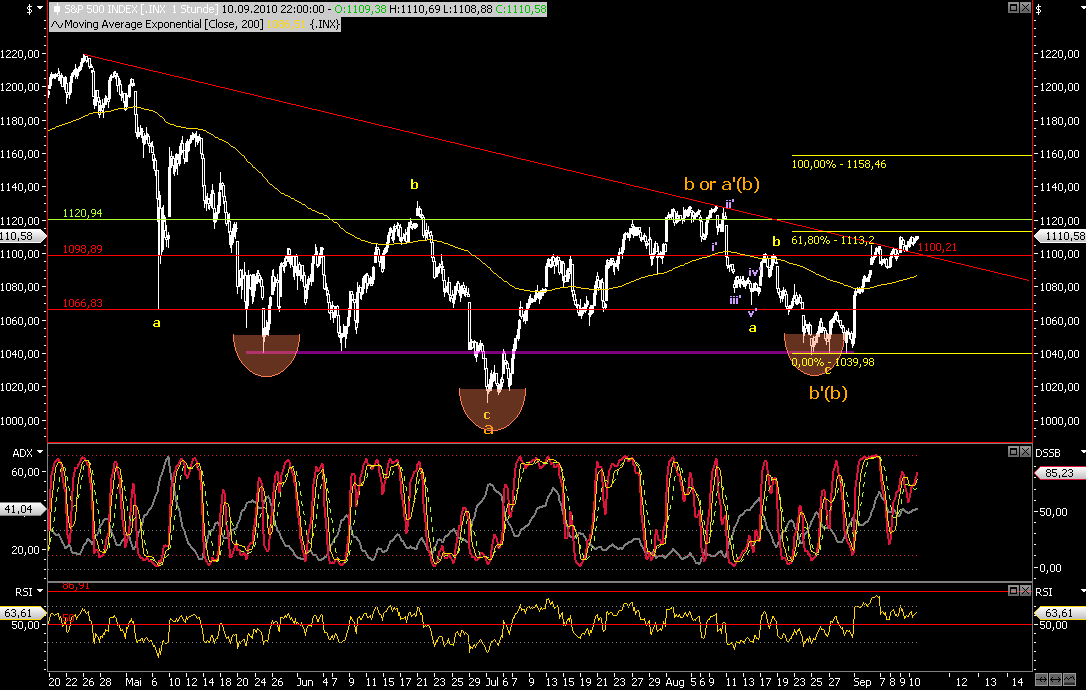Click the 'Jun' label on time axis
This screenshot has height=690, width=1086.
pos(305,682)
